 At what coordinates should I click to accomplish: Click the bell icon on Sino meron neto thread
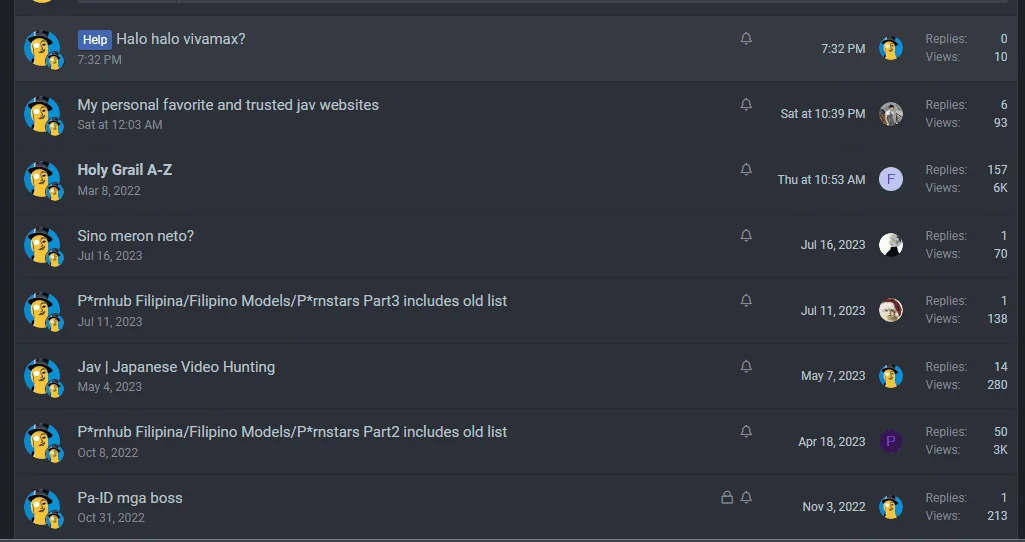pos(746,235)
